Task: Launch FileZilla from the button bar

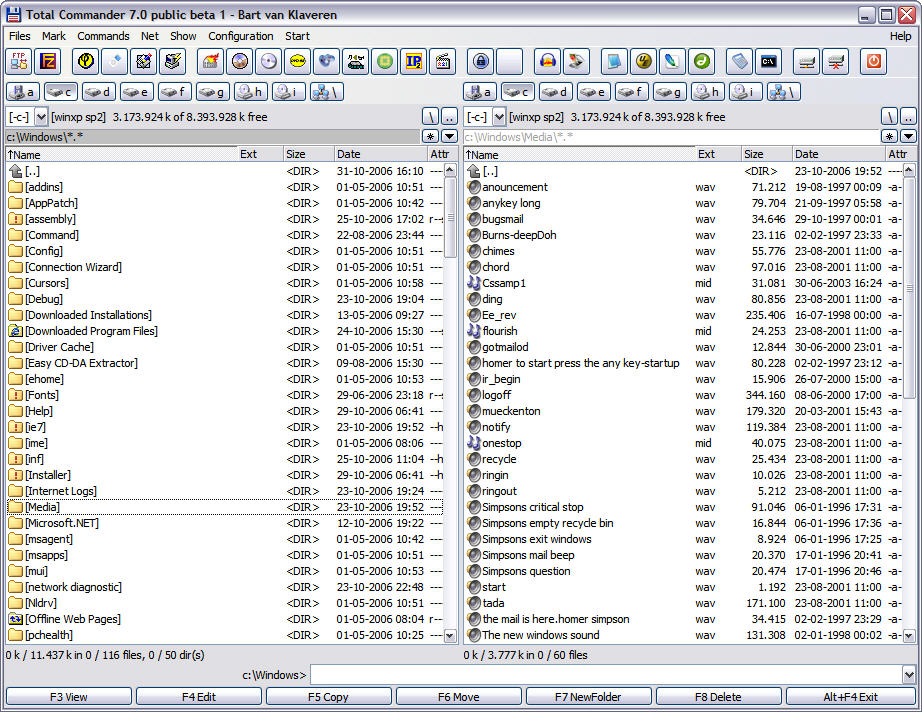Action: pyautogui.click(x=48, y=61)
